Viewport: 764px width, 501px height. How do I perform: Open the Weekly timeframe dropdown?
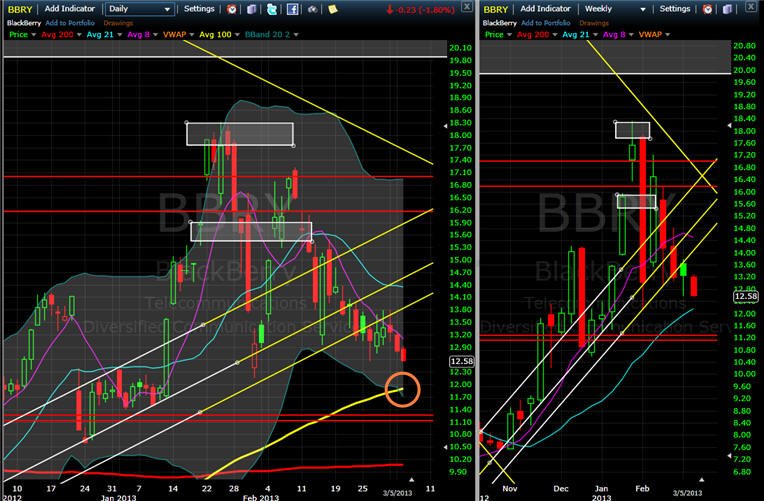point(615,9)
